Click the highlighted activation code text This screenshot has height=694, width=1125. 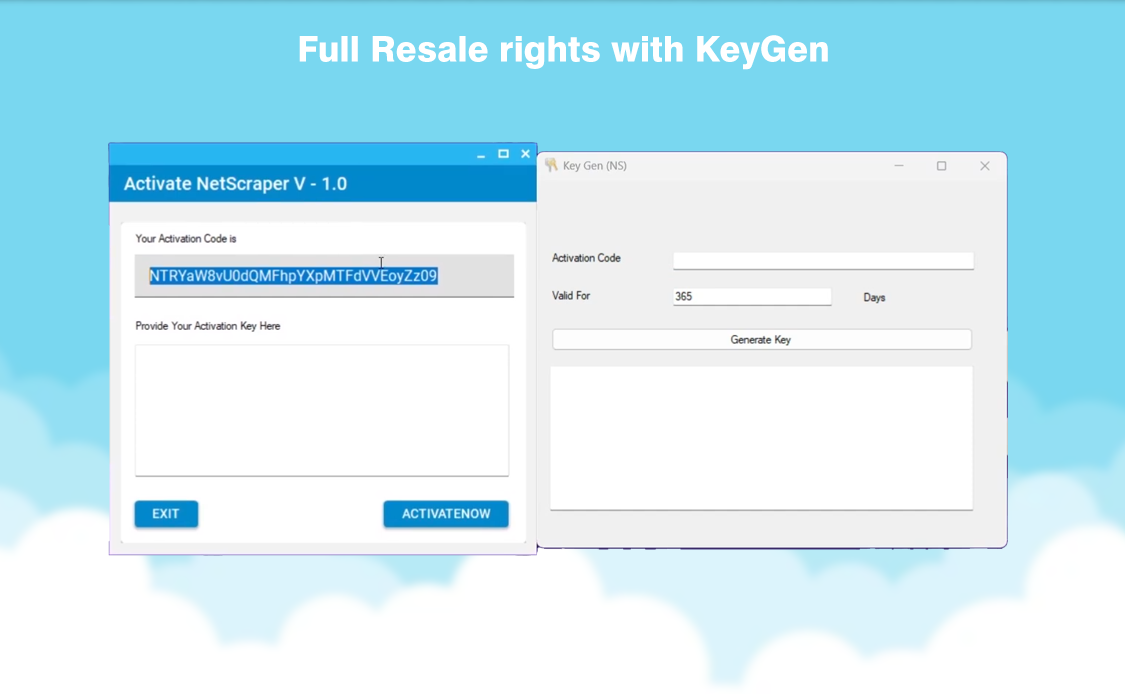[293, 276]
